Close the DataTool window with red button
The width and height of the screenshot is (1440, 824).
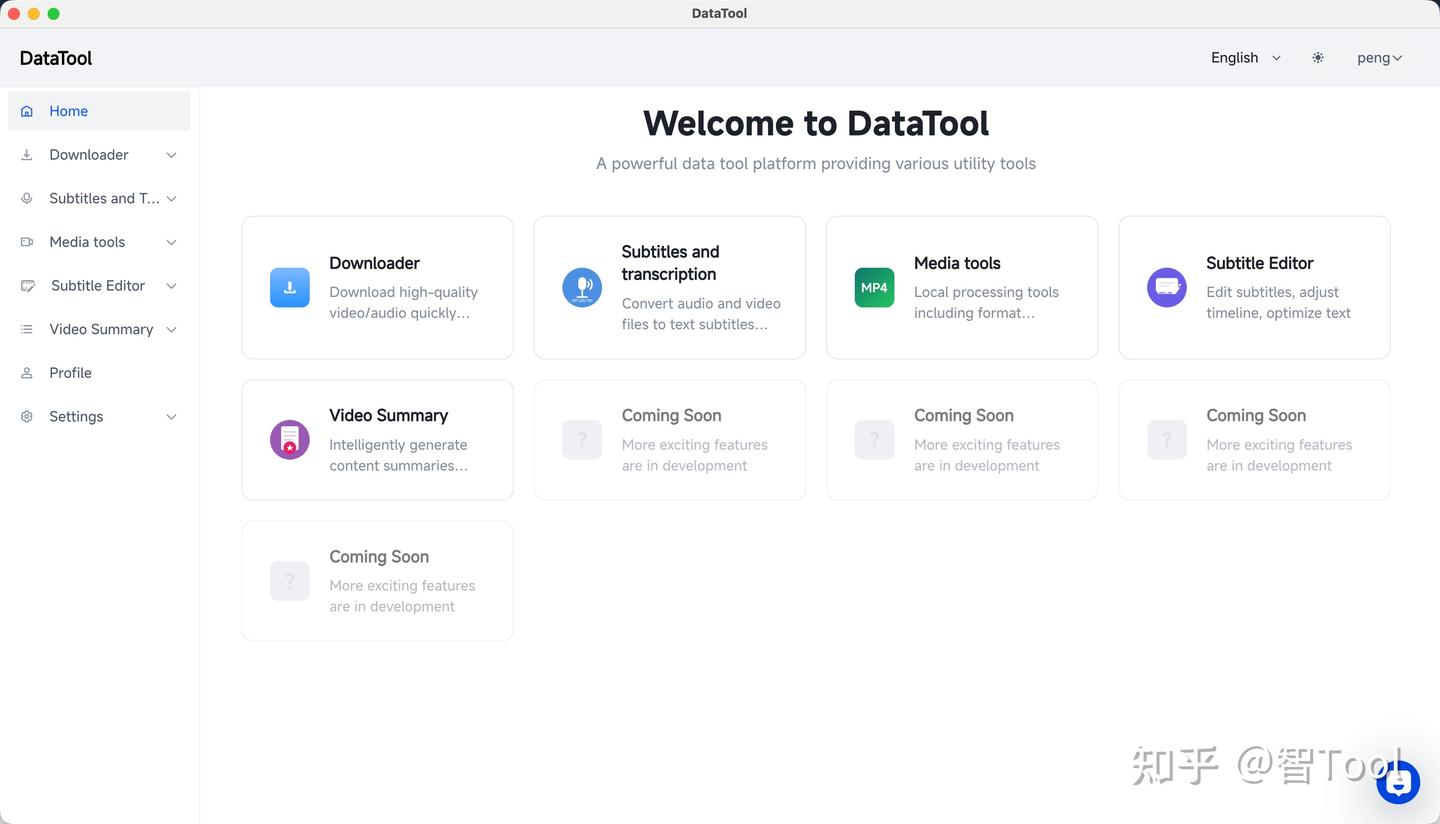pyautogui.click(x=14, y=14)
